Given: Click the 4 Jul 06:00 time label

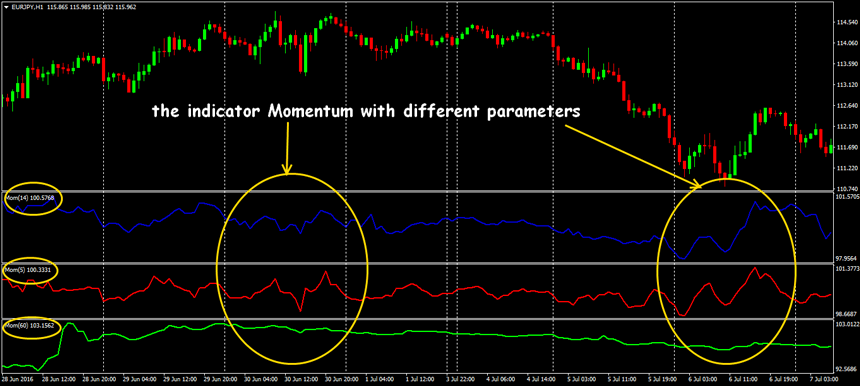Looking at the screenshot, I should click(x=502, y=379).
